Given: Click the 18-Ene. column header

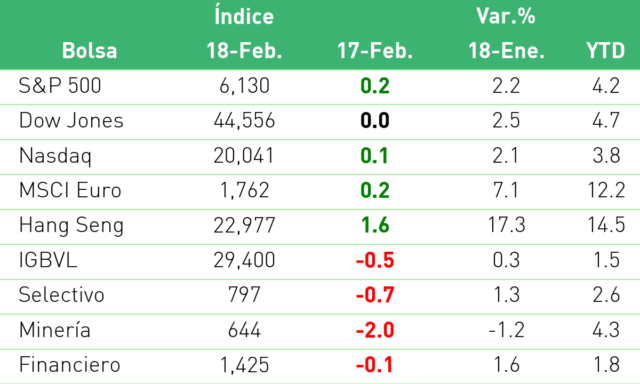Looking at the screenshot, I should pos(506,51).
